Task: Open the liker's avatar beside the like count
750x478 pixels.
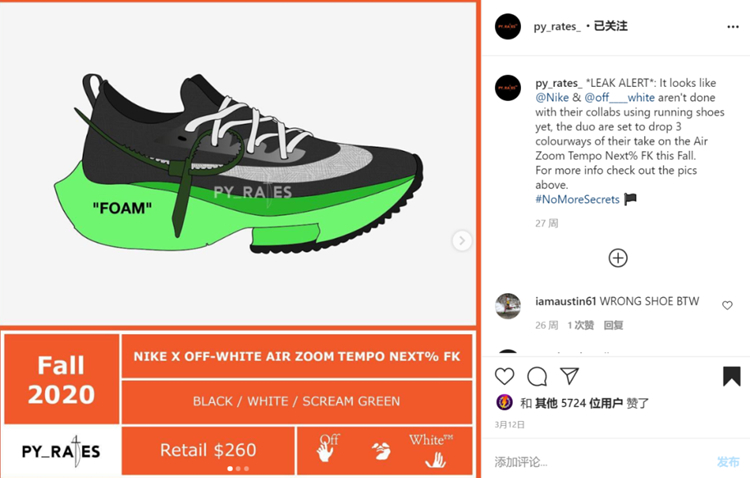Action: [x=505, y=402]
